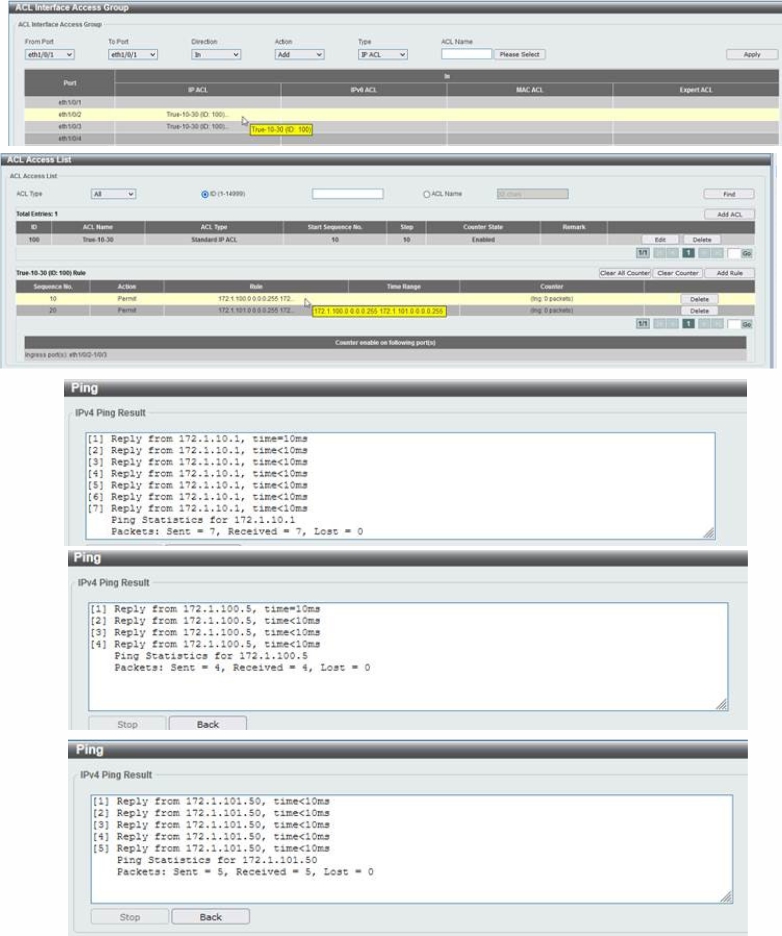Viewport: 782px width, 936px height.
Task: Click Ping Statistics for 172.1.101.50 line
Action: click(x=217, y=860)
